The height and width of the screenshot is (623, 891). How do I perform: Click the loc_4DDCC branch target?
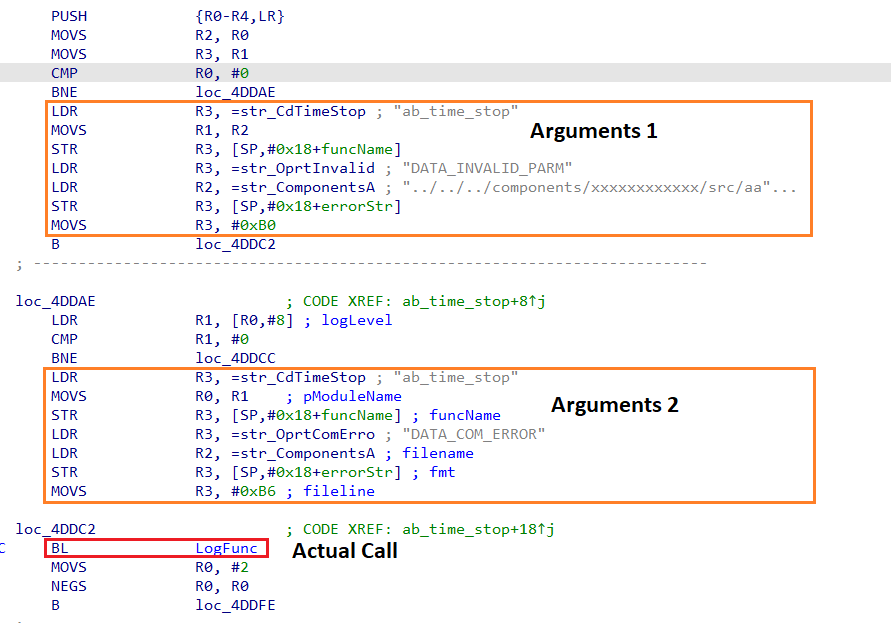tap(235, 358)
